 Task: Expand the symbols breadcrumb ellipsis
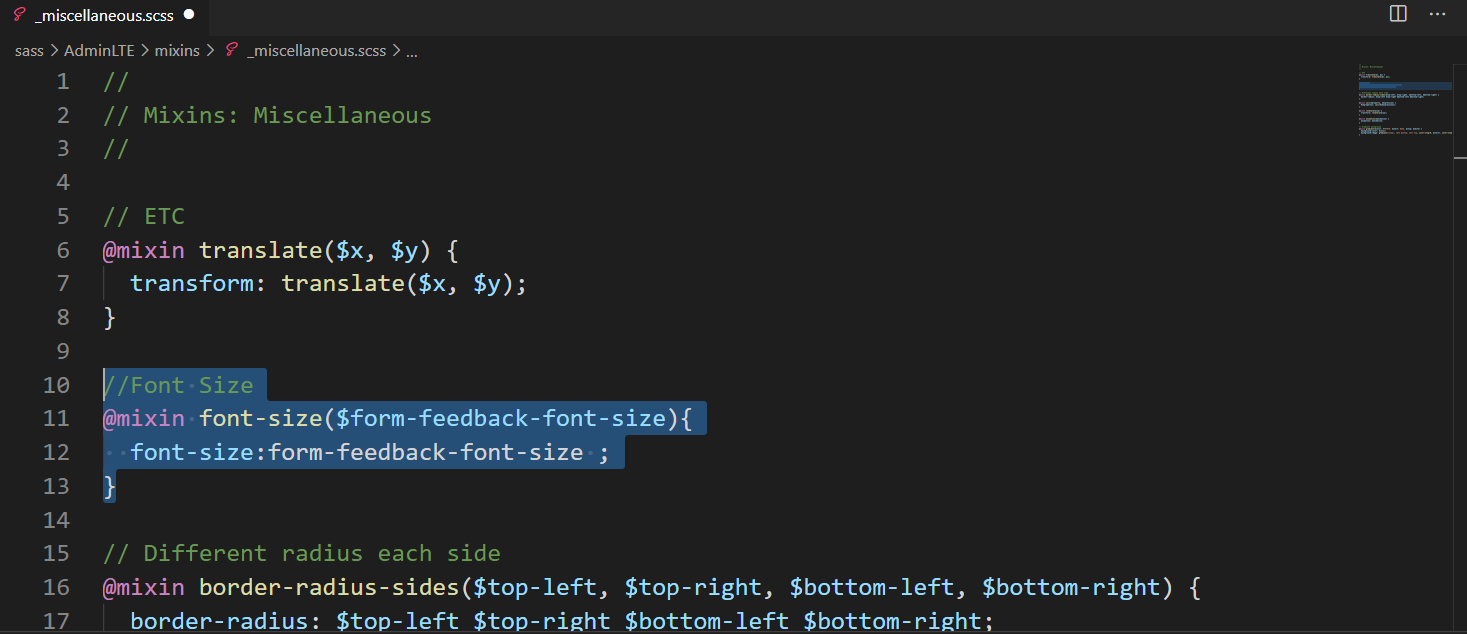[x=411, y=50]
